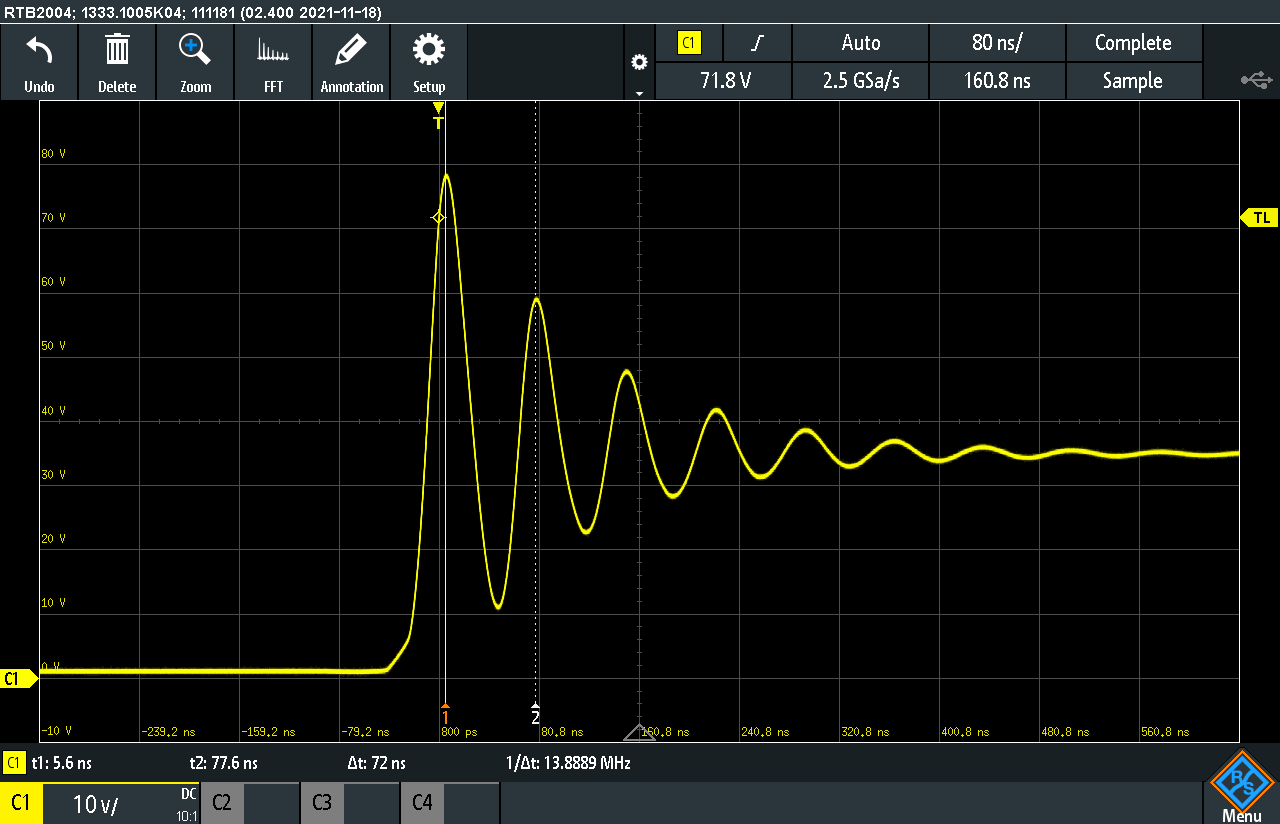Screen dimensions: 1280x824
Task: Click the rising edge trigger slope icon
Action: (757, 43)
